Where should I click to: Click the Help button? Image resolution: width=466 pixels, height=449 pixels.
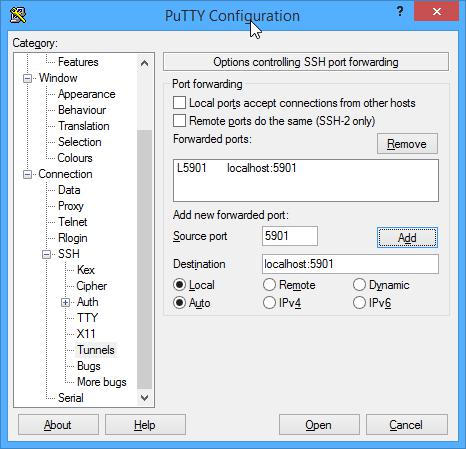[145, 425]
